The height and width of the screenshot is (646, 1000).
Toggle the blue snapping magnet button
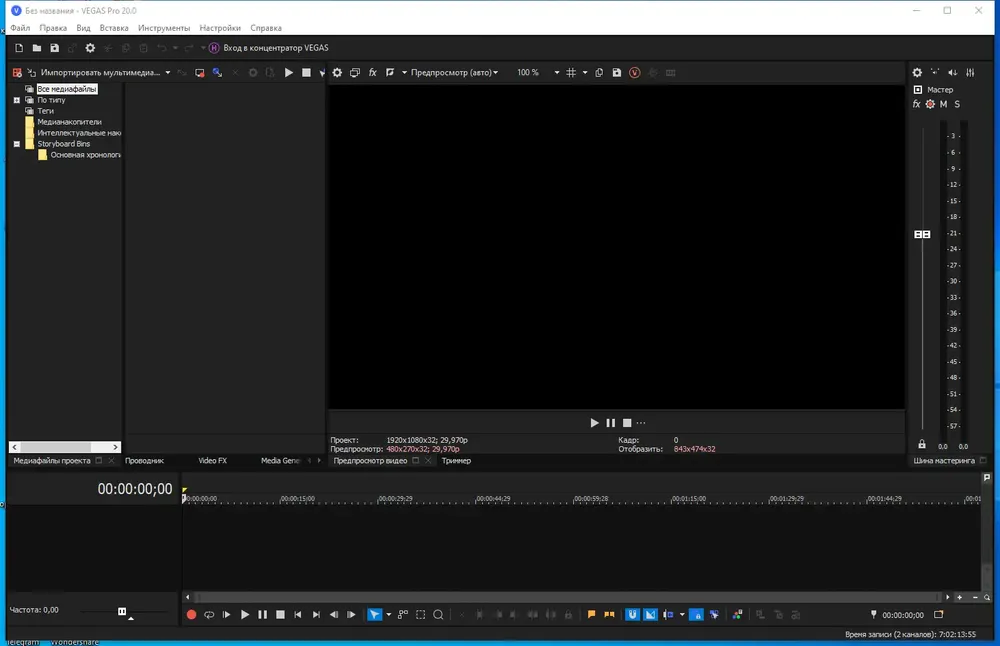pos(632,615)
